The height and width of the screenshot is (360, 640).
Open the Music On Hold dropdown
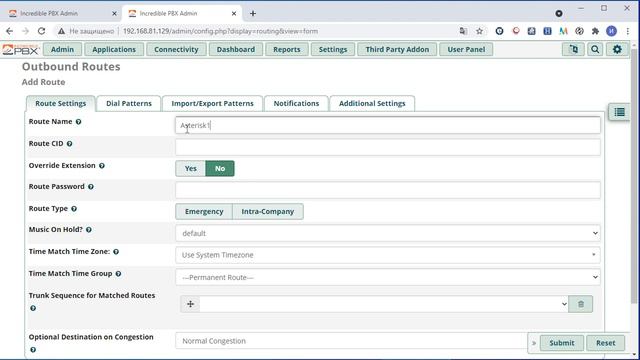point(388,233)
